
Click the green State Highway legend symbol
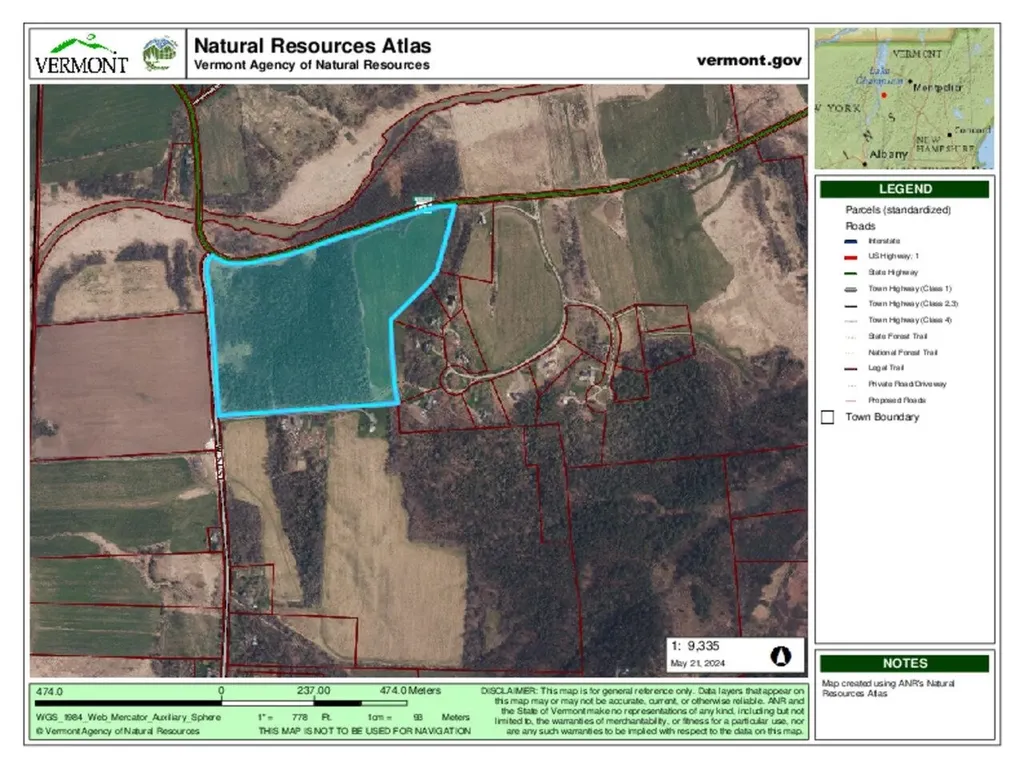tap(852, 273)
